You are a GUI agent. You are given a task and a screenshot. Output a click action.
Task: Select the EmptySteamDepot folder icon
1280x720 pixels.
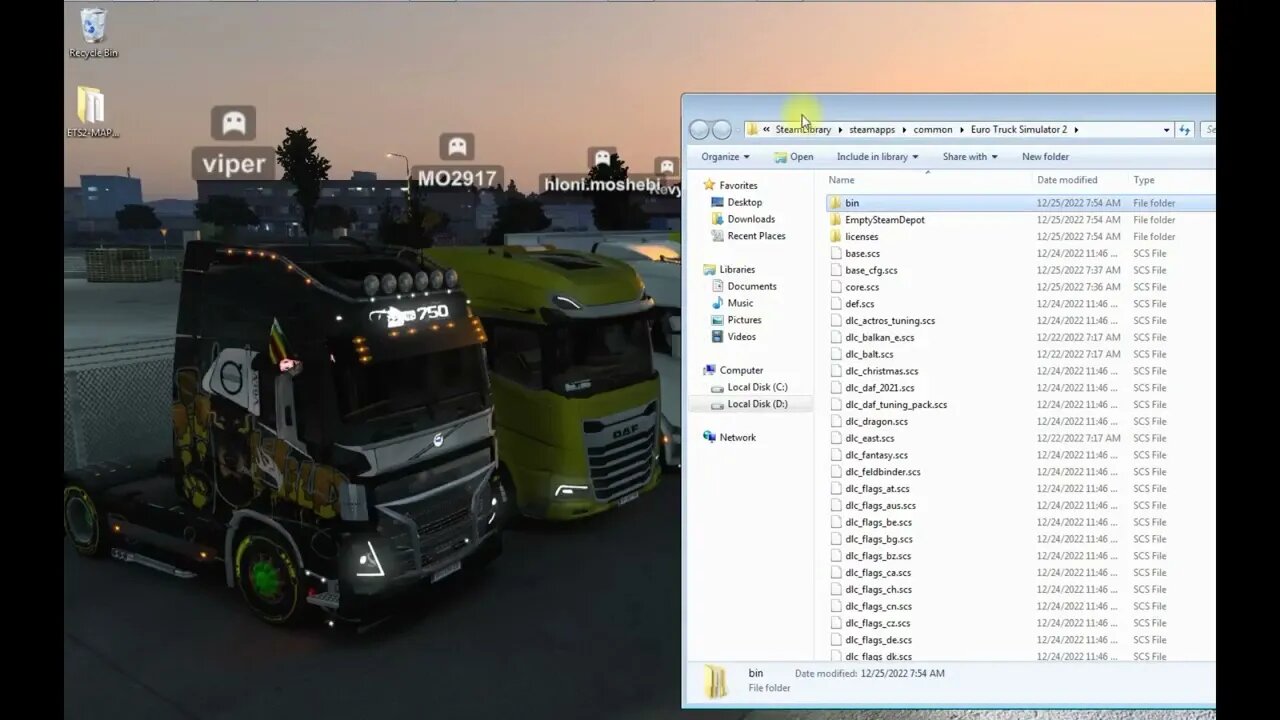(x=835, y=220)
